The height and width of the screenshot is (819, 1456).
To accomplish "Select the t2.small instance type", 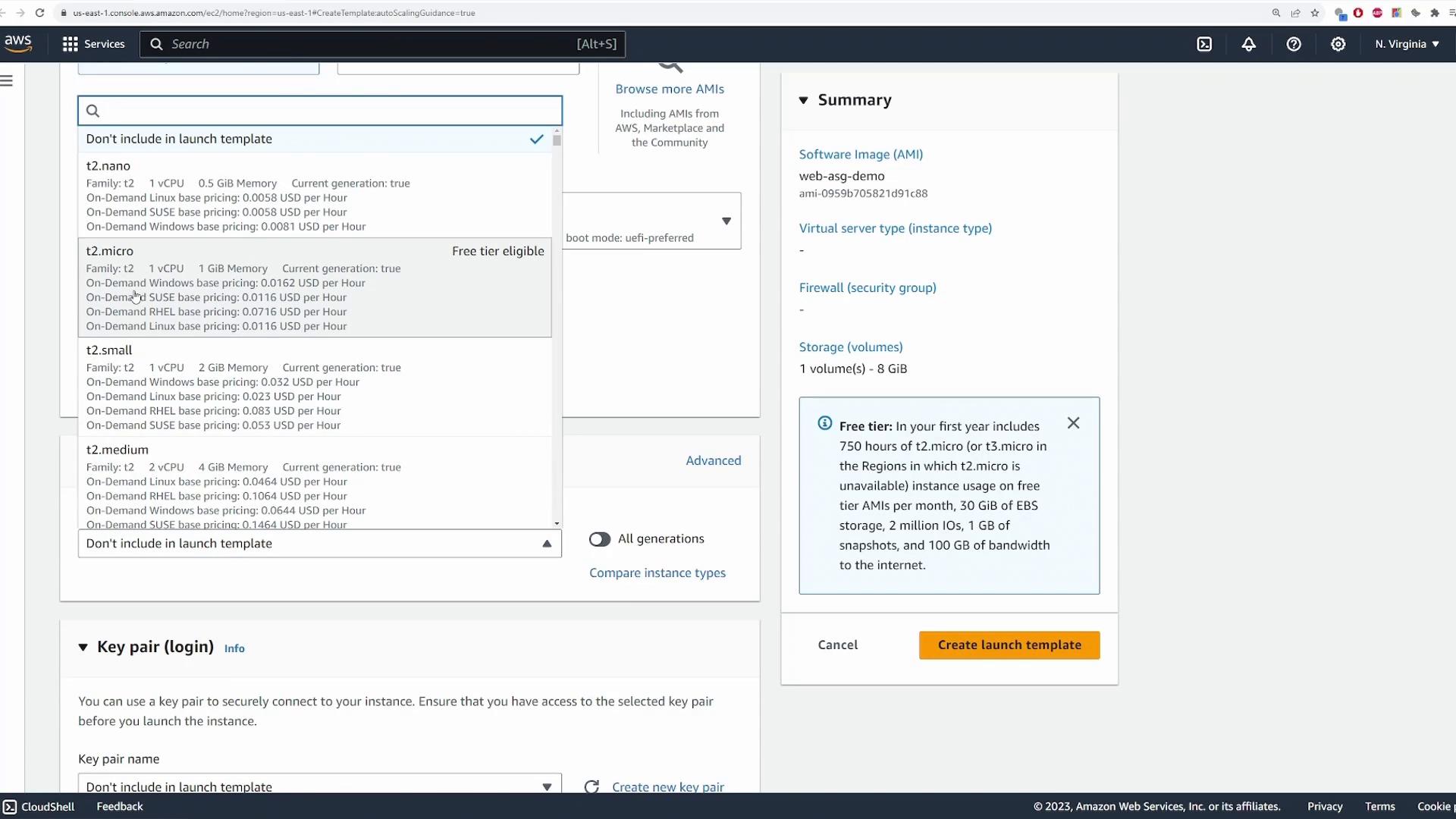I will point(315,387).
